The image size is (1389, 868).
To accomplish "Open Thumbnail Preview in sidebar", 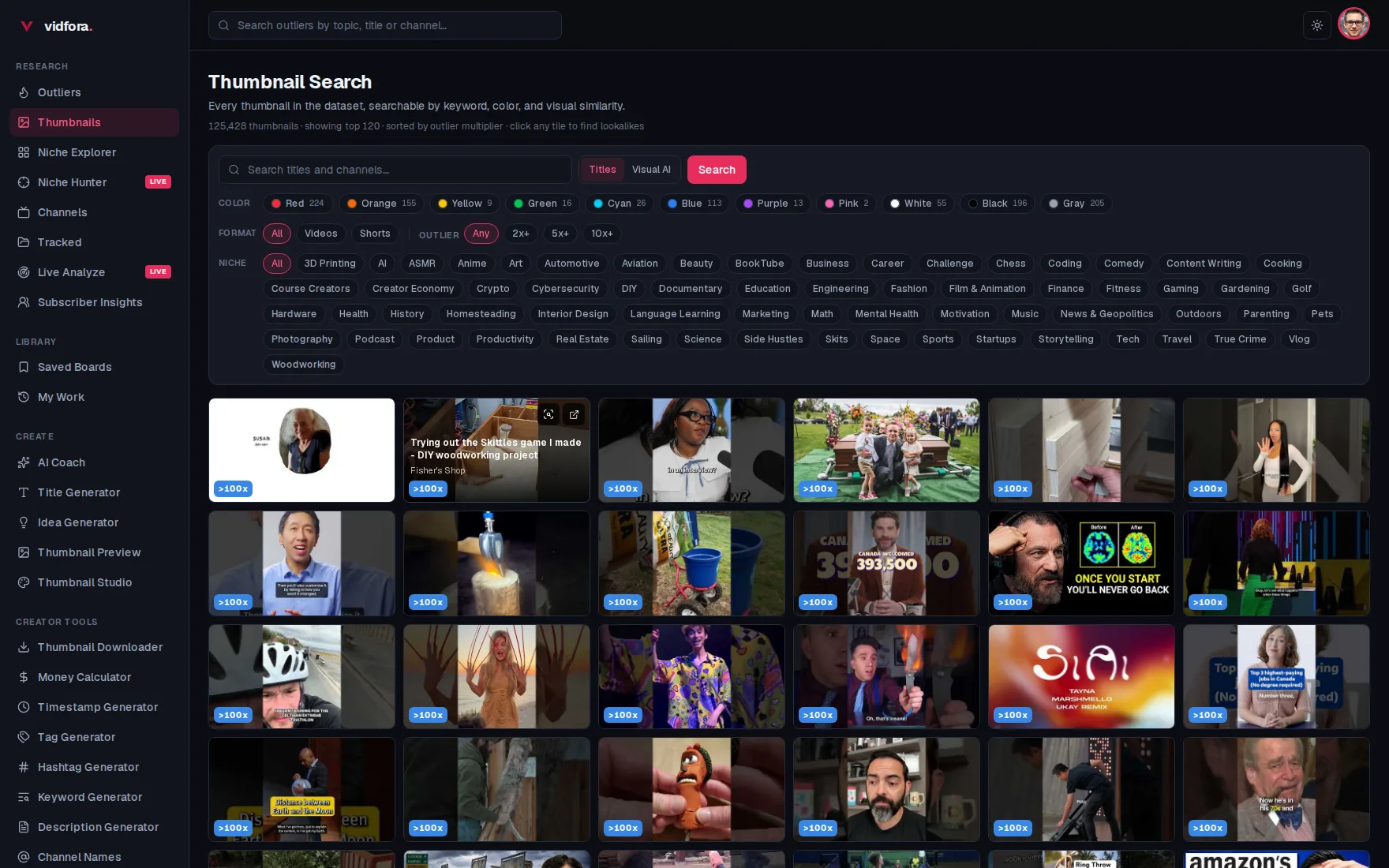I will [94, 552].
